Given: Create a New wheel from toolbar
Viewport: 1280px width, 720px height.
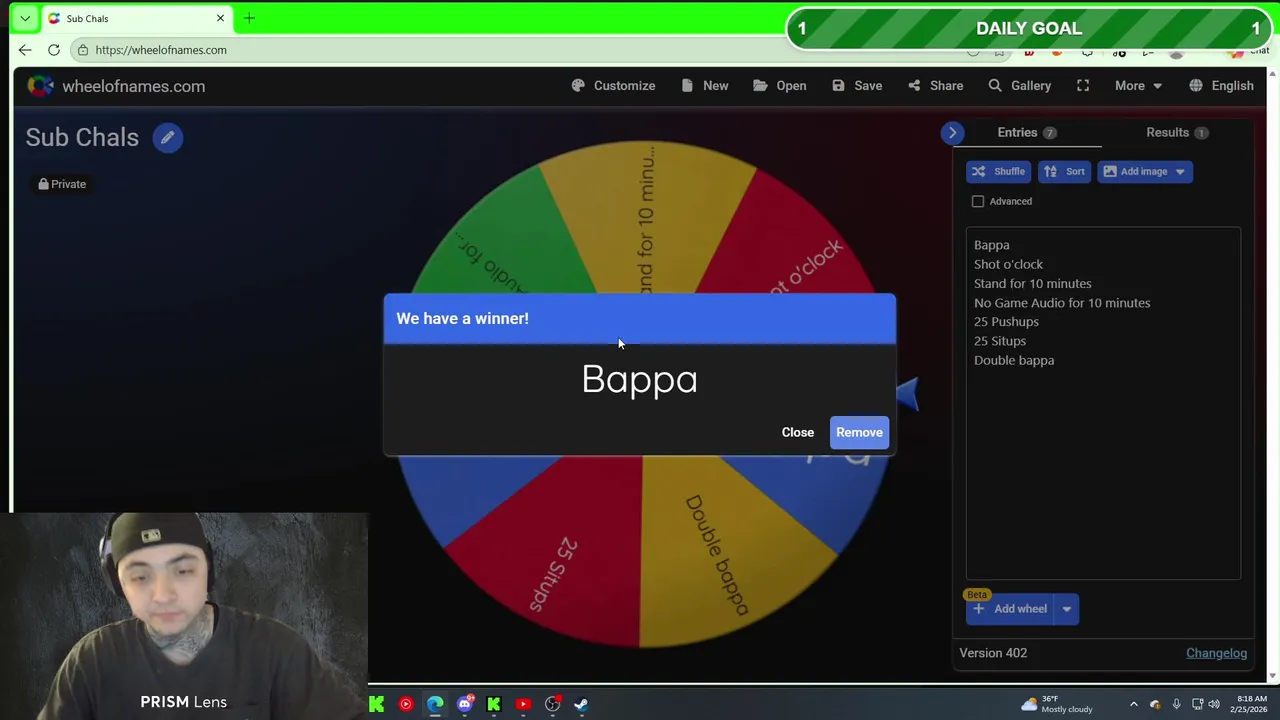Looking at the screenshot, I should click(704, 86).
